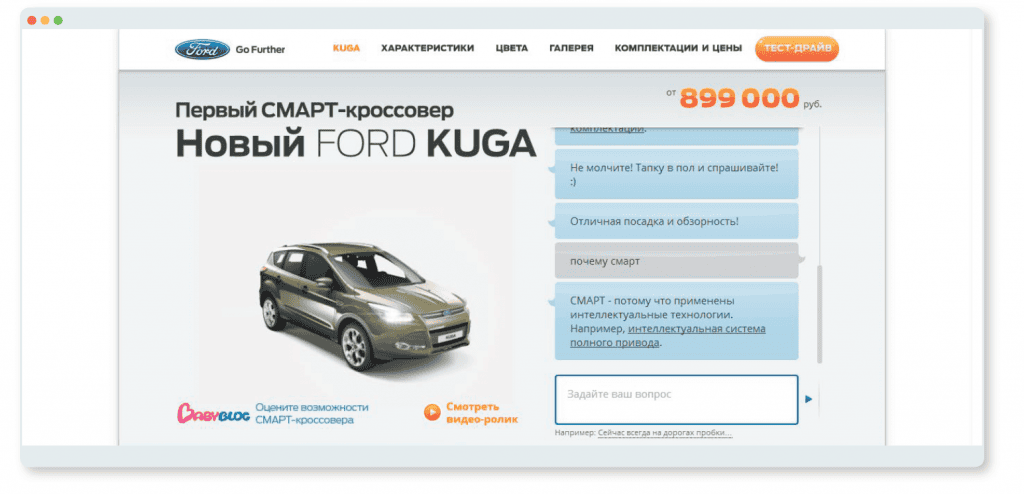Click the Смотреть видео-ролик link
The image size is (1024, 494).
[482, 413]
